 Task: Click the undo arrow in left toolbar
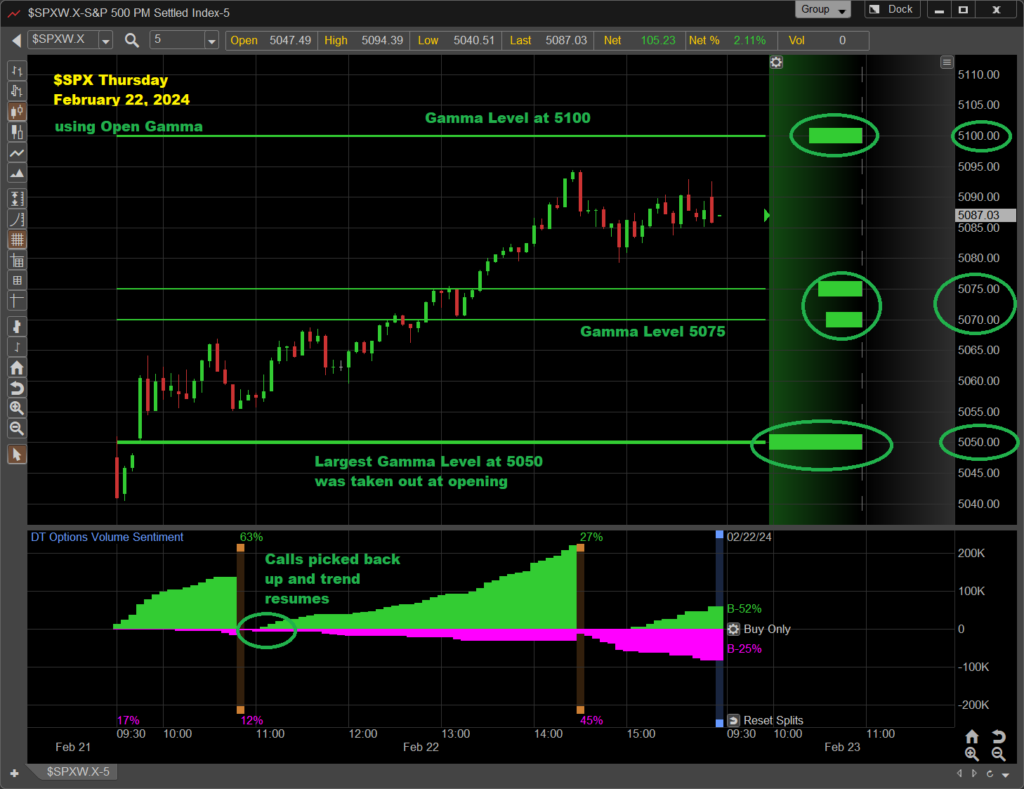click(16, 388)
